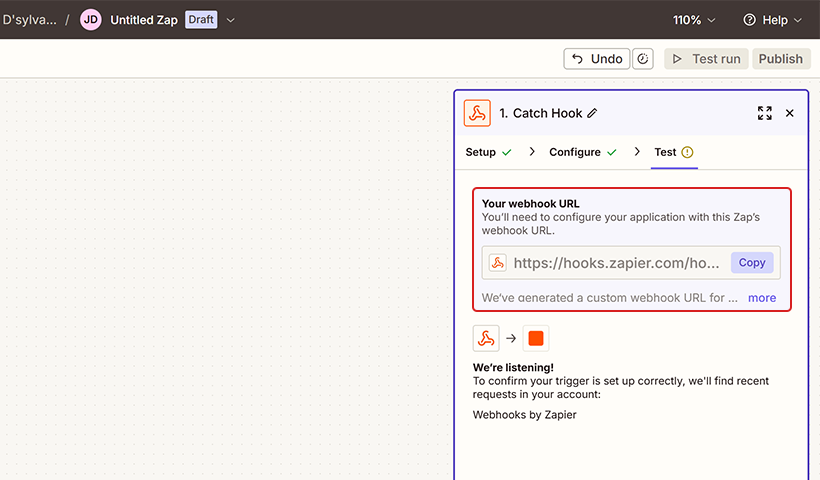Switch to the Configure tab
The width and height of the screenshot is (820, 480).
[575, 152]
